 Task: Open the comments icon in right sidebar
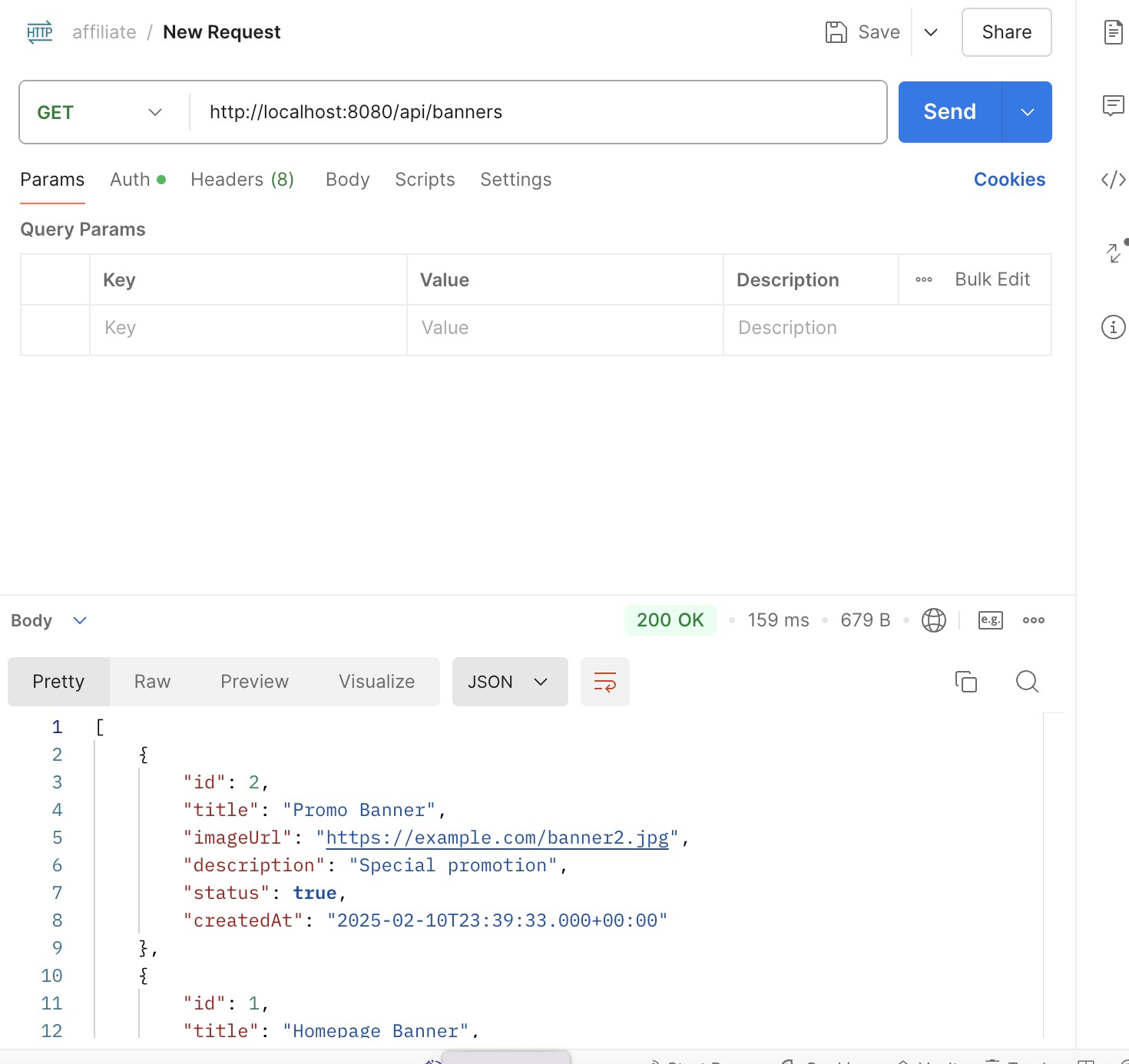click(x=1113, y=106)
